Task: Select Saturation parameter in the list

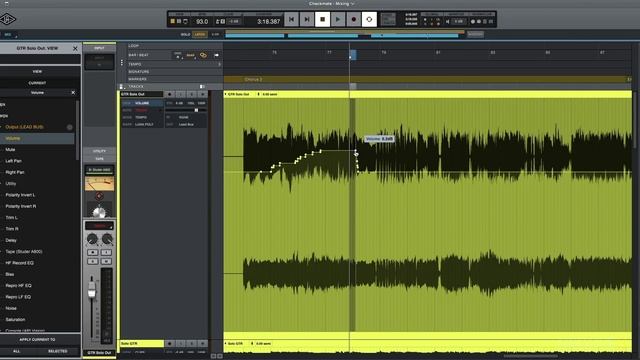Action: tap(15, 320)
